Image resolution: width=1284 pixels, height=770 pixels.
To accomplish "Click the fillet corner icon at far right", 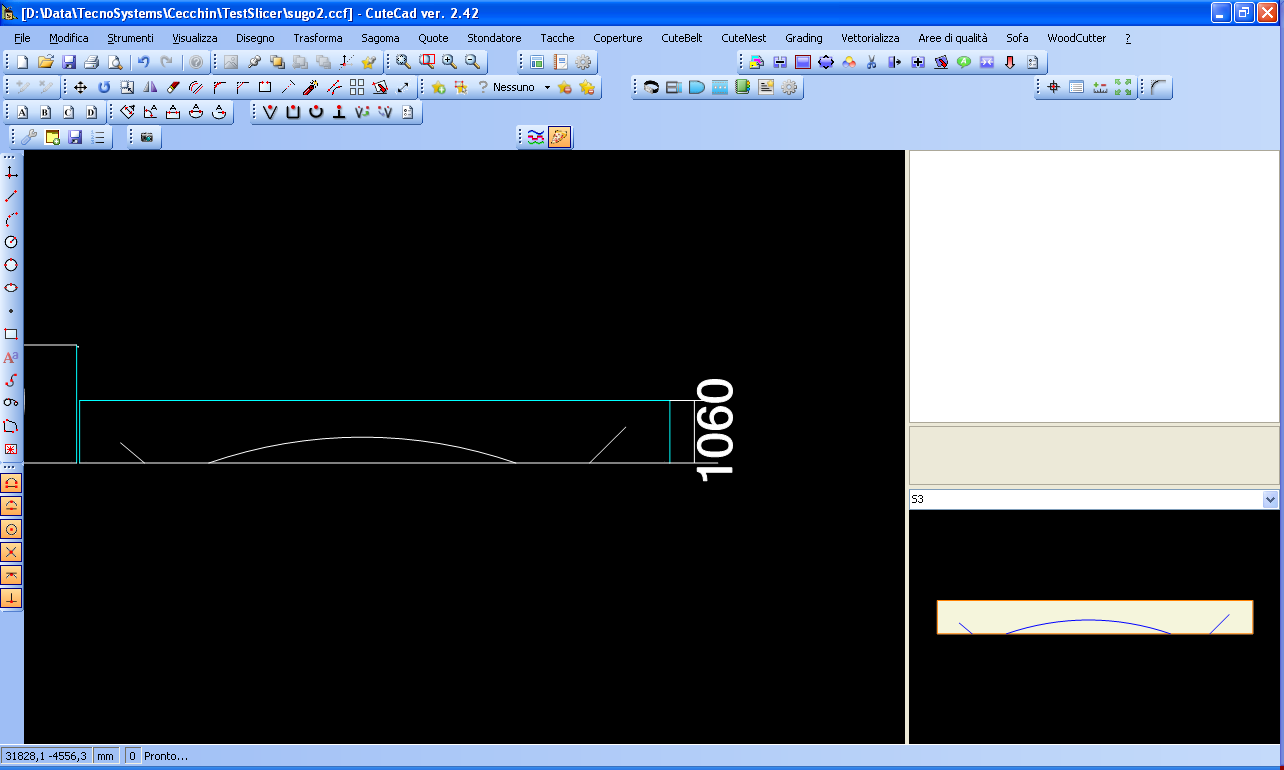I will pos(1159,87).
